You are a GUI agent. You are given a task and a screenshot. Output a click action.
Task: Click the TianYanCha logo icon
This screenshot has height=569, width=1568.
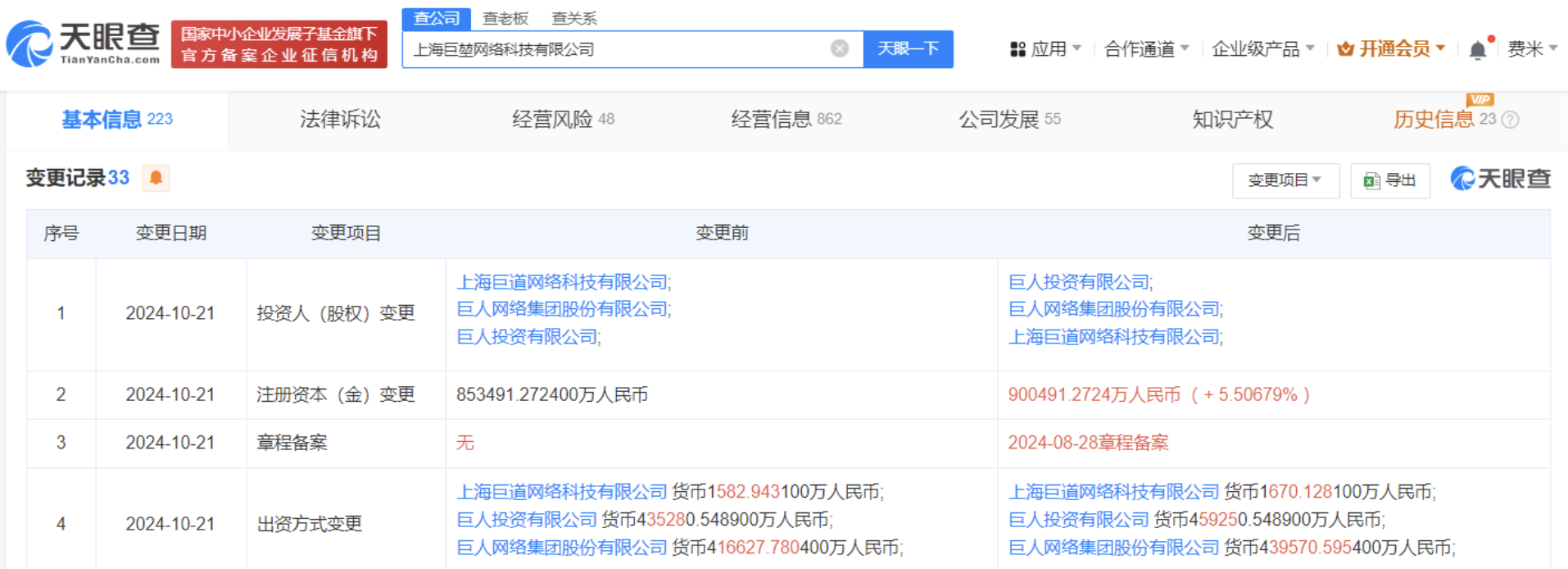pos(29,44)
